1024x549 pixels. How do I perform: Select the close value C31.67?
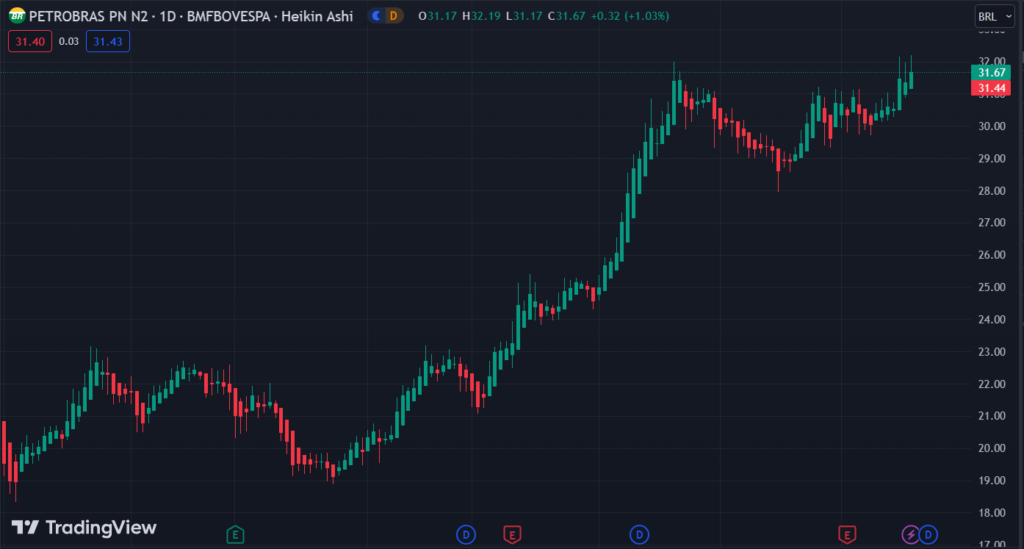point(566,16)
